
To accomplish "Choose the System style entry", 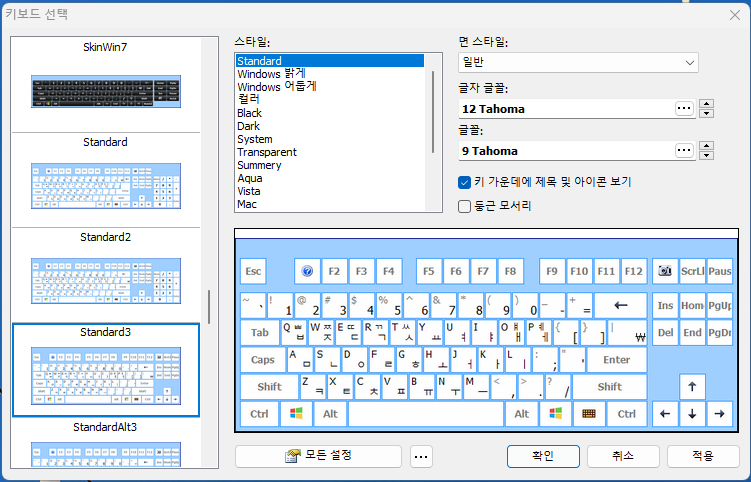I will tap(330, 139).
